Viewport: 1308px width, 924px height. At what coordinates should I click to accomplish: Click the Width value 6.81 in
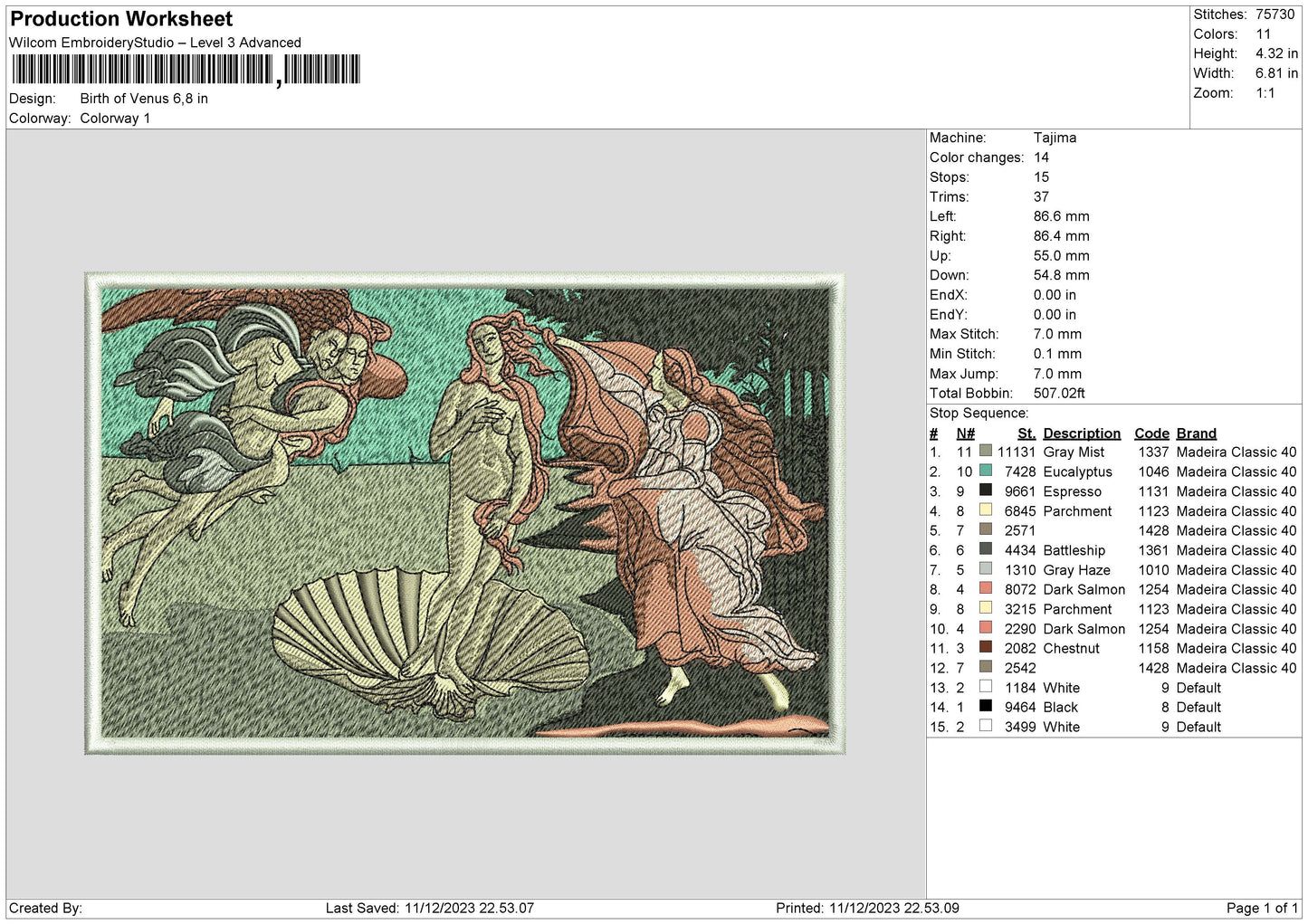[x=1276, y=73]
